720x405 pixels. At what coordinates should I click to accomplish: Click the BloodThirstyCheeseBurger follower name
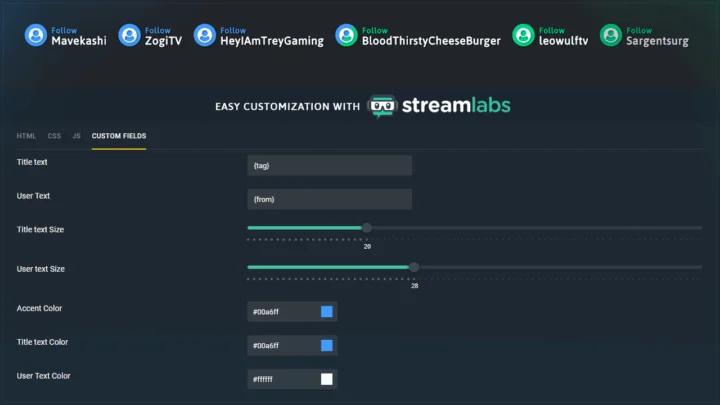coord(431,41)
